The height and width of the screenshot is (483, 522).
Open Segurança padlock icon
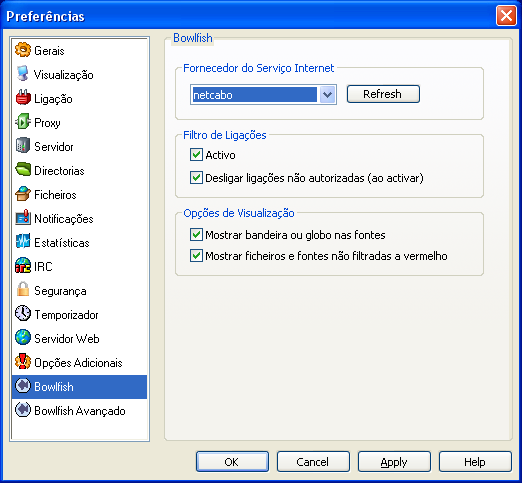23,290
